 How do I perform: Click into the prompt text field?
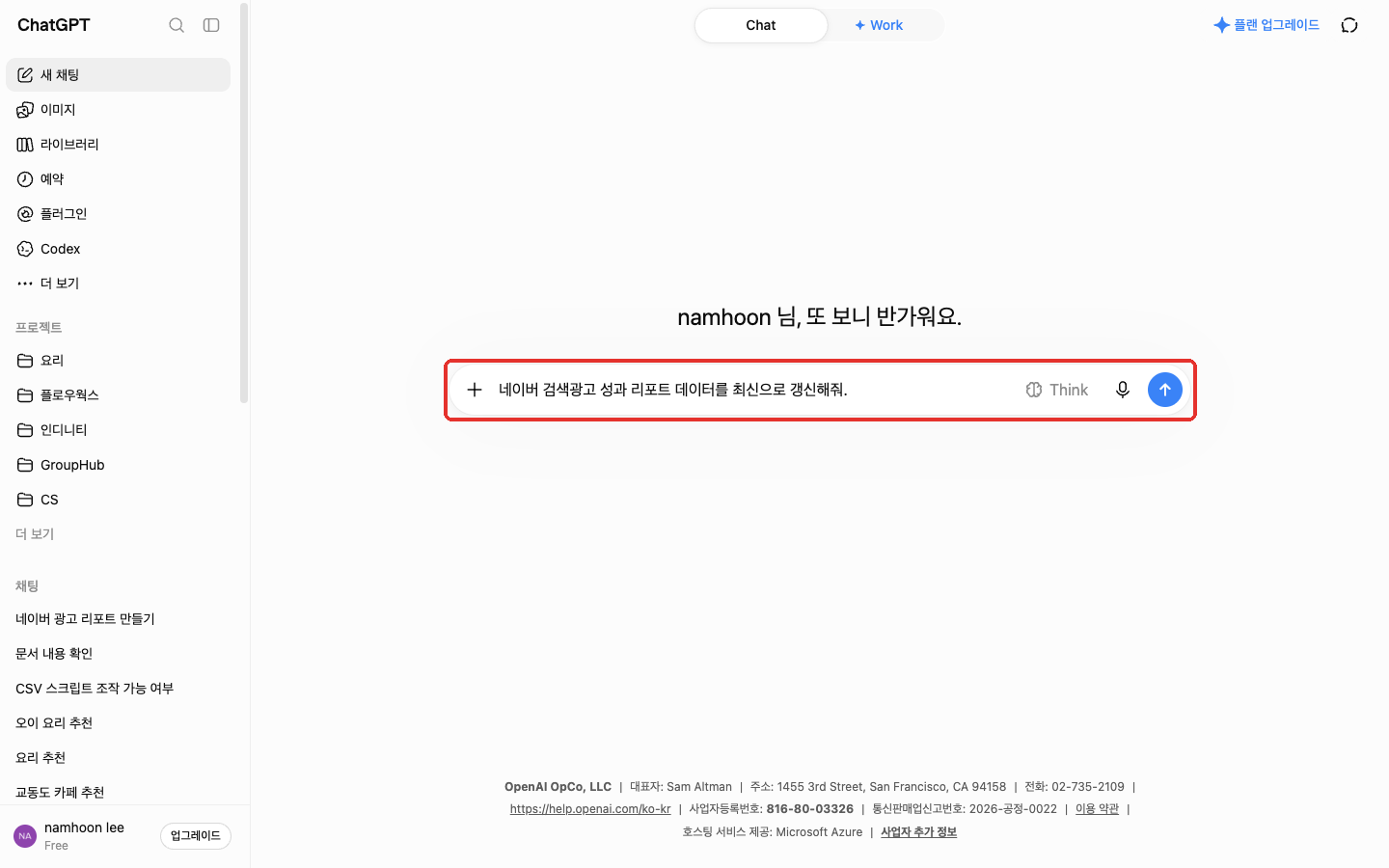point(752,390)
